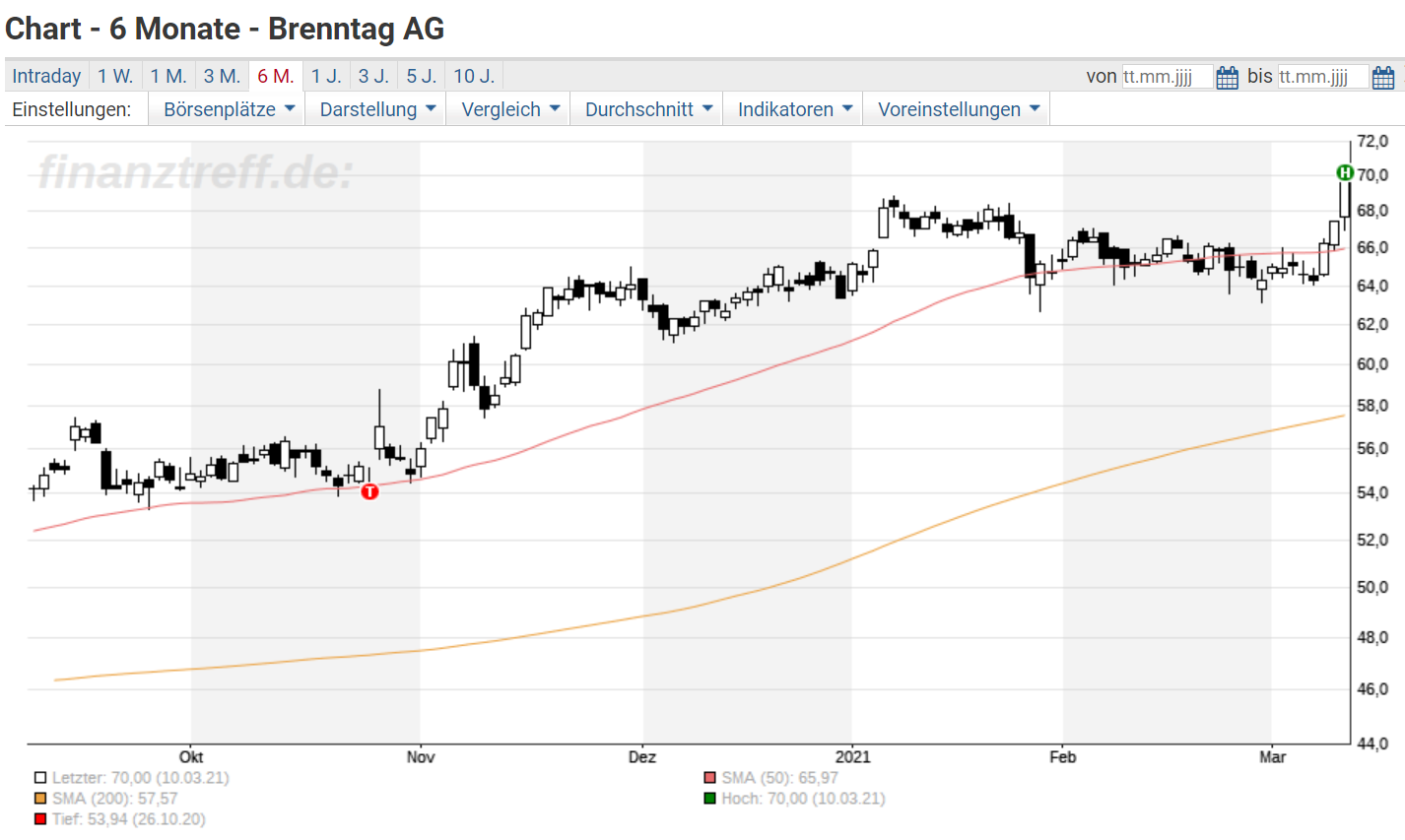Select the 1 W. time range tab
The image size is (1405, 840).
115,76
